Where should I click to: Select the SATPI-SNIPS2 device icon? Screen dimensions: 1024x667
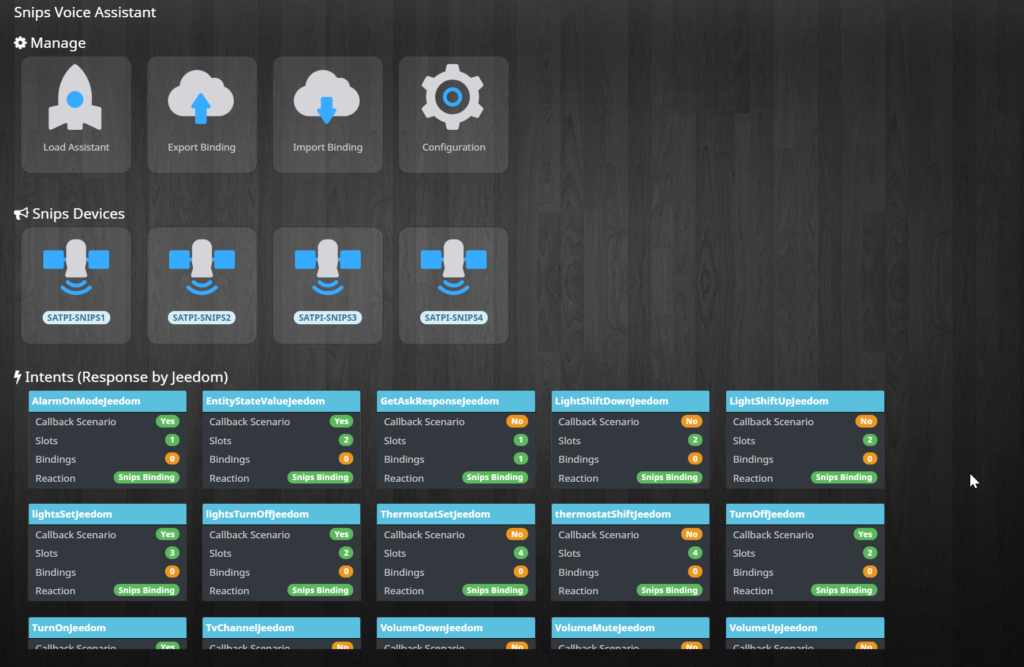202,267
